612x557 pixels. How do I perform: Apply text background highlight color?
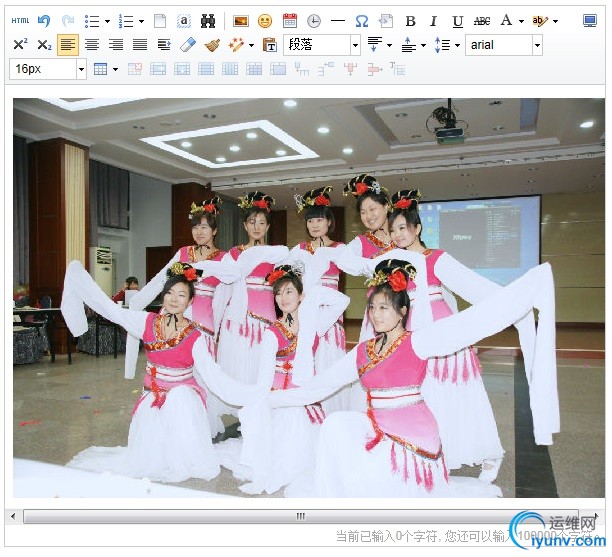(540, 21)
